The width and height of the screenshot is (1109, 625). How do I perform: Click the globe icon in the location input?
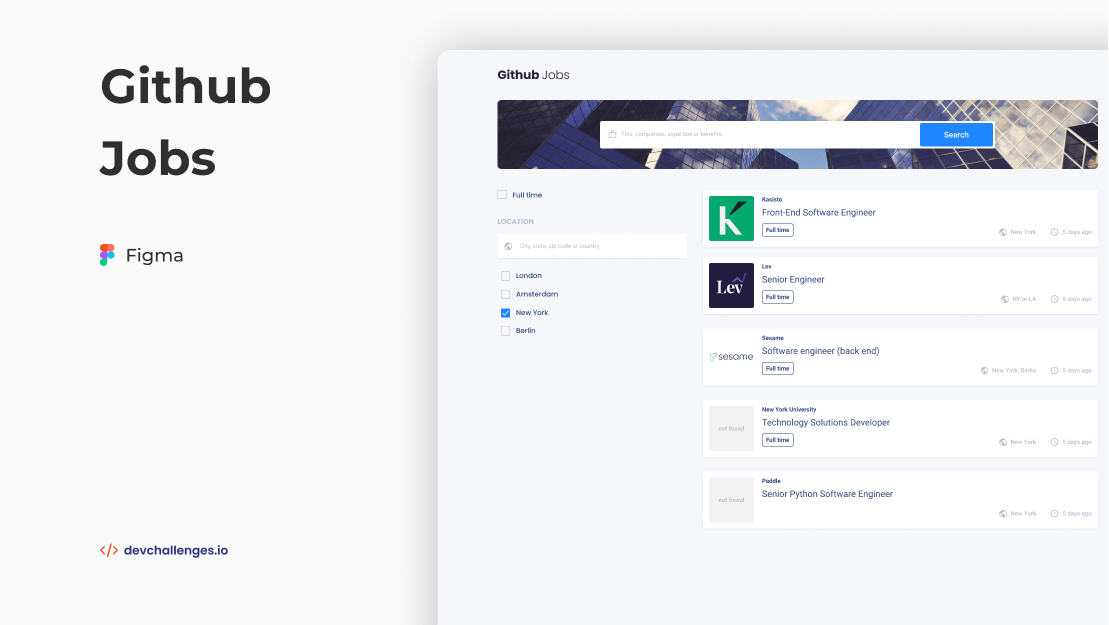[508, 245]
